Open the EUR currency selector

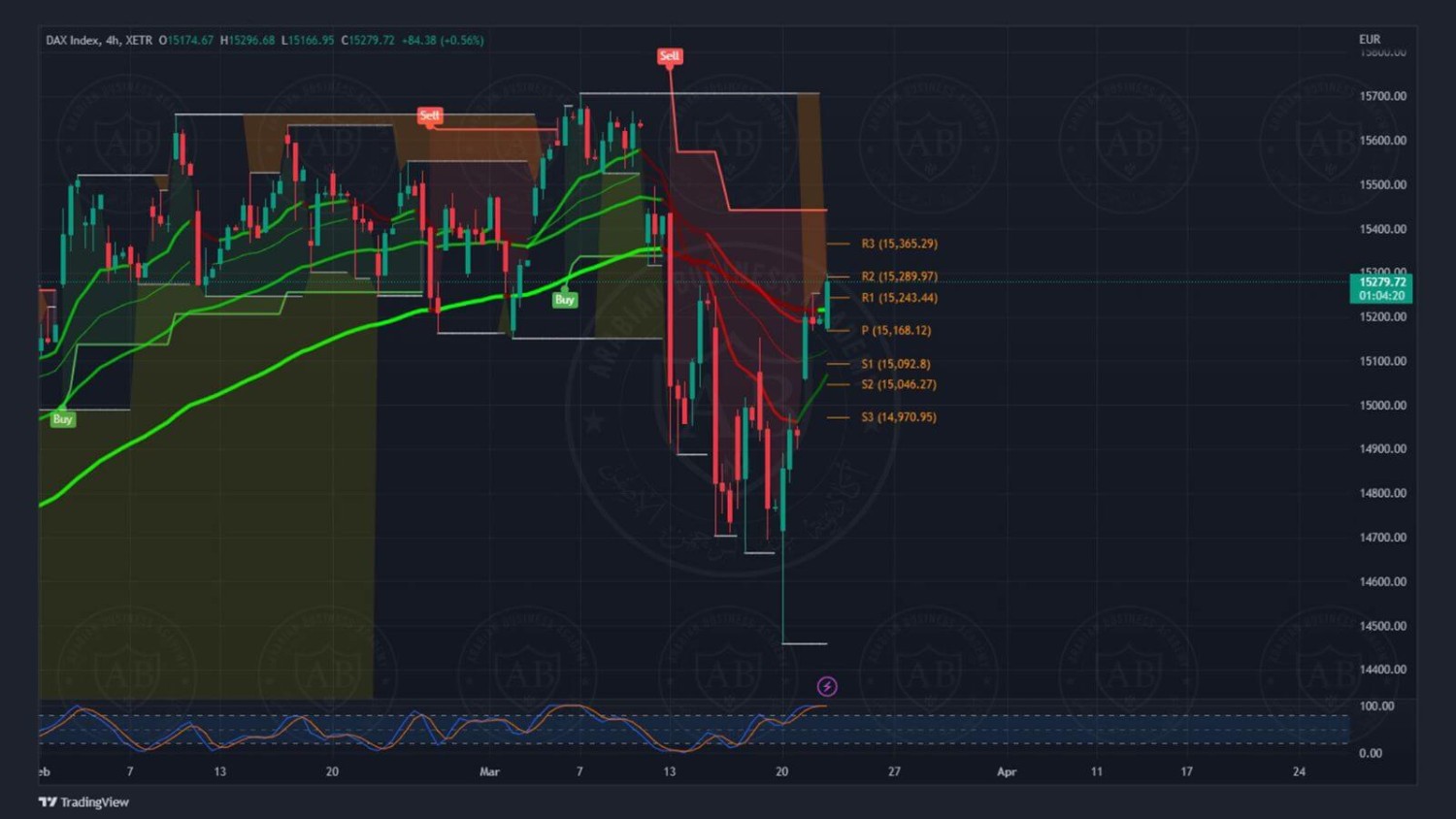tap(1369, 40)
